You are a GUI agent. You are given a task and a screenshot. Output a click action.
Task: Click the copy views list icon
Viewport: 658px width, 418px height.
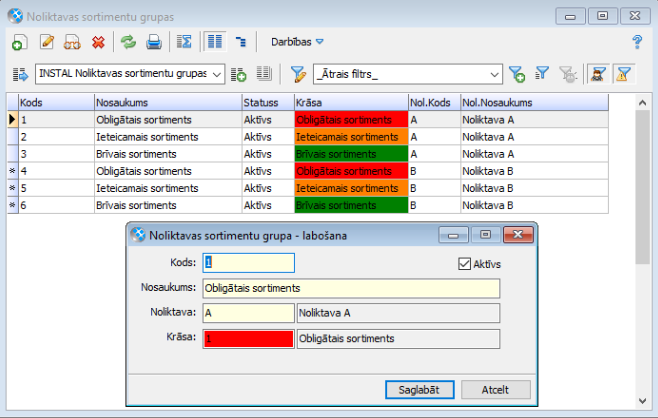point(264,74)
